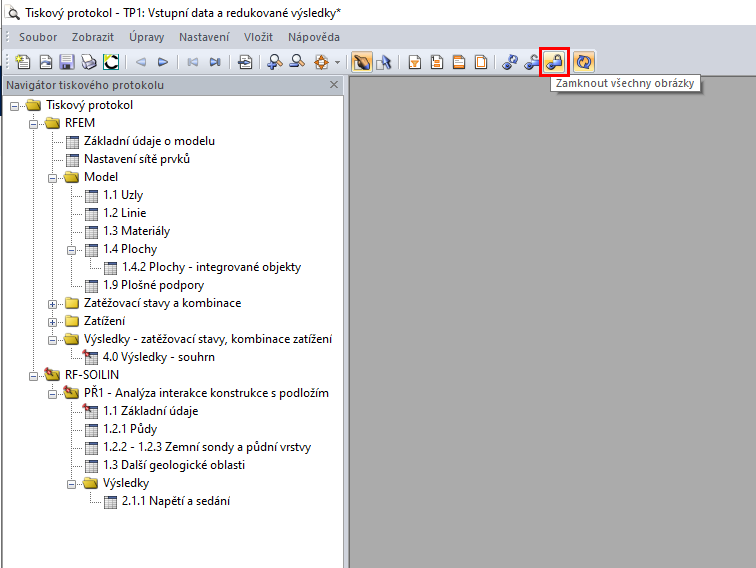Image resolution: width=756 pixels, height=568 pixels.
Task: Collapse the Model folder node
Action: (x=53, y=178)
